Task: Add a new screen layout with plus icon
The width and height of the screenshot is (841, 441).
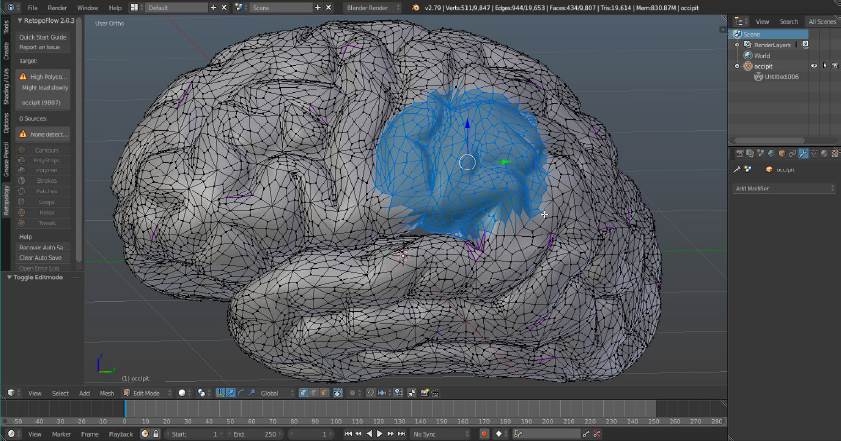Action: coord(212,7)
